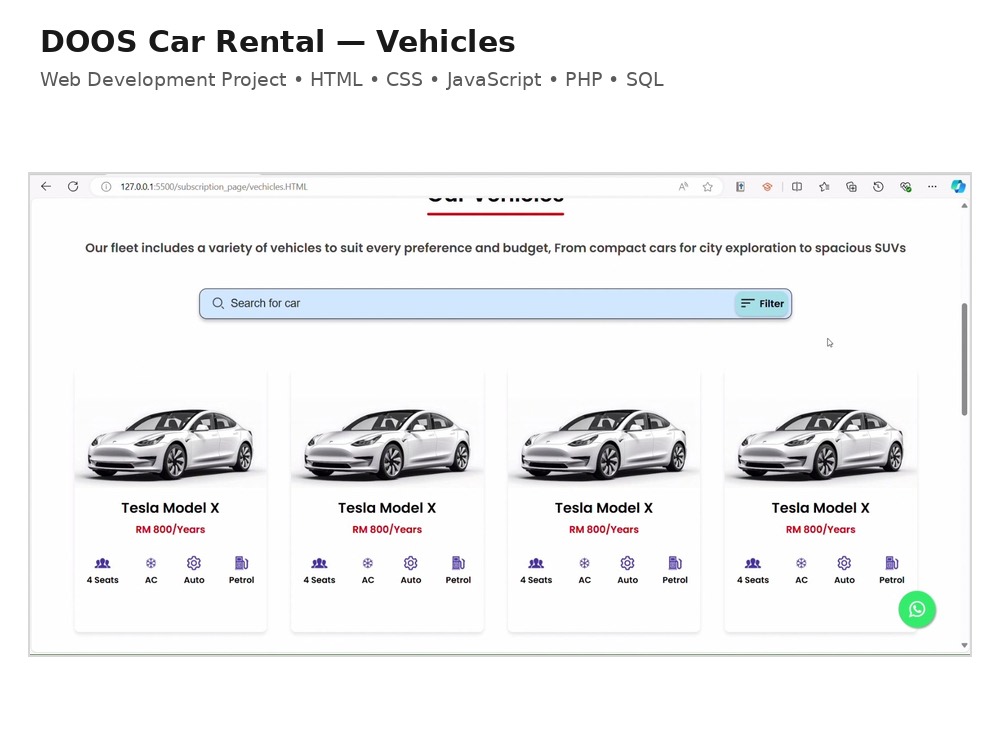This screenshot has width=1000, height=750.
Task: Open the Filter button
Action: (763, 304)
